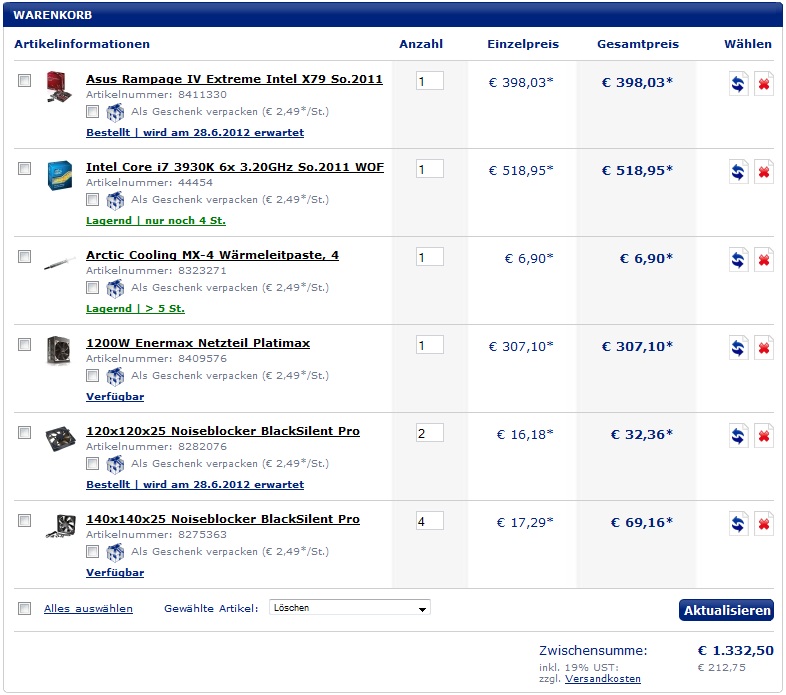Refresh the Arctic Cooling MX-4 item row
The image size is (786, 695).
point(738,260)
